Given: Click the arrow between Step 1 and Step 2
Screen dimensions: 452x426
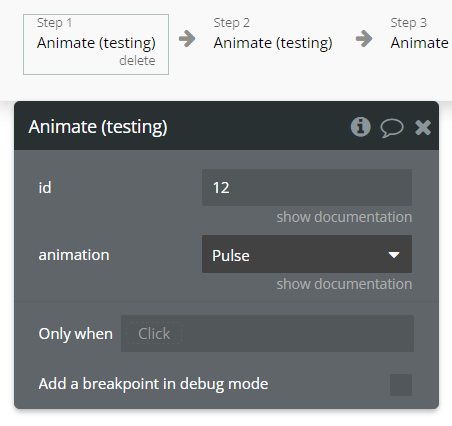Looking at the screenshot, I should click(x=187, y=39).
